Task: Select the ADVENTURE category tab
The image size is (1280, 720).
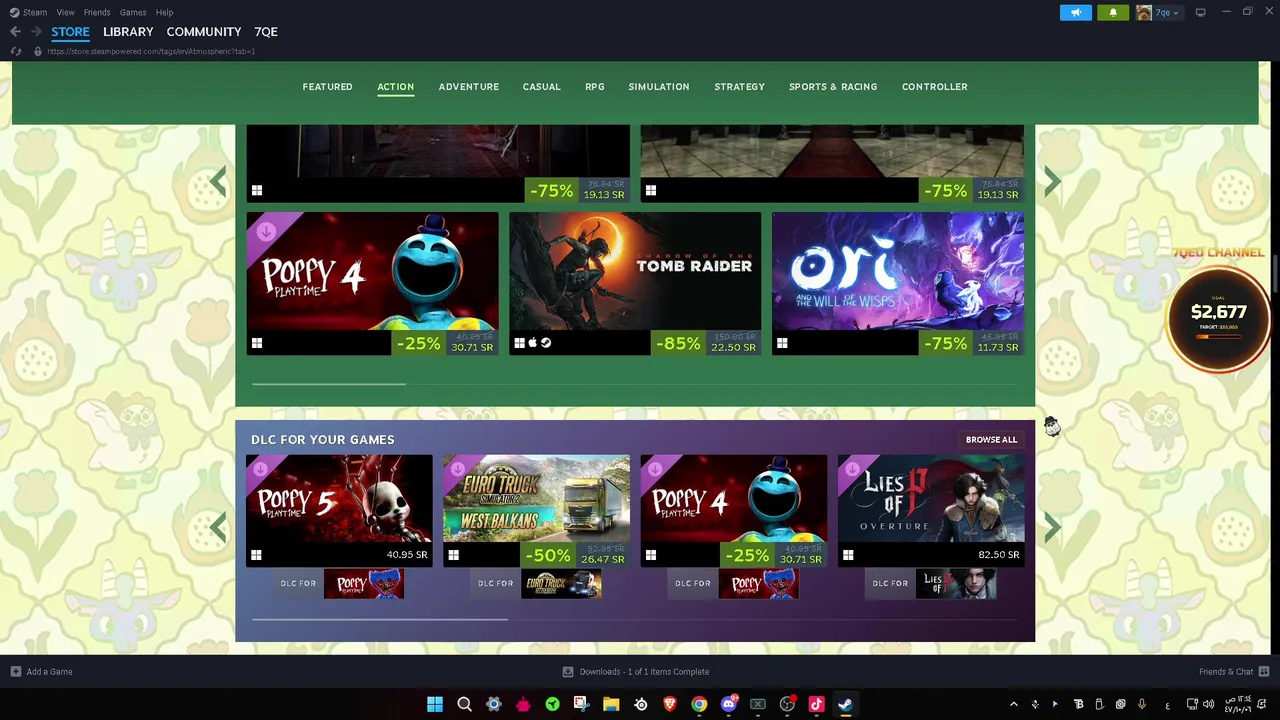Action: pos(468,87)
